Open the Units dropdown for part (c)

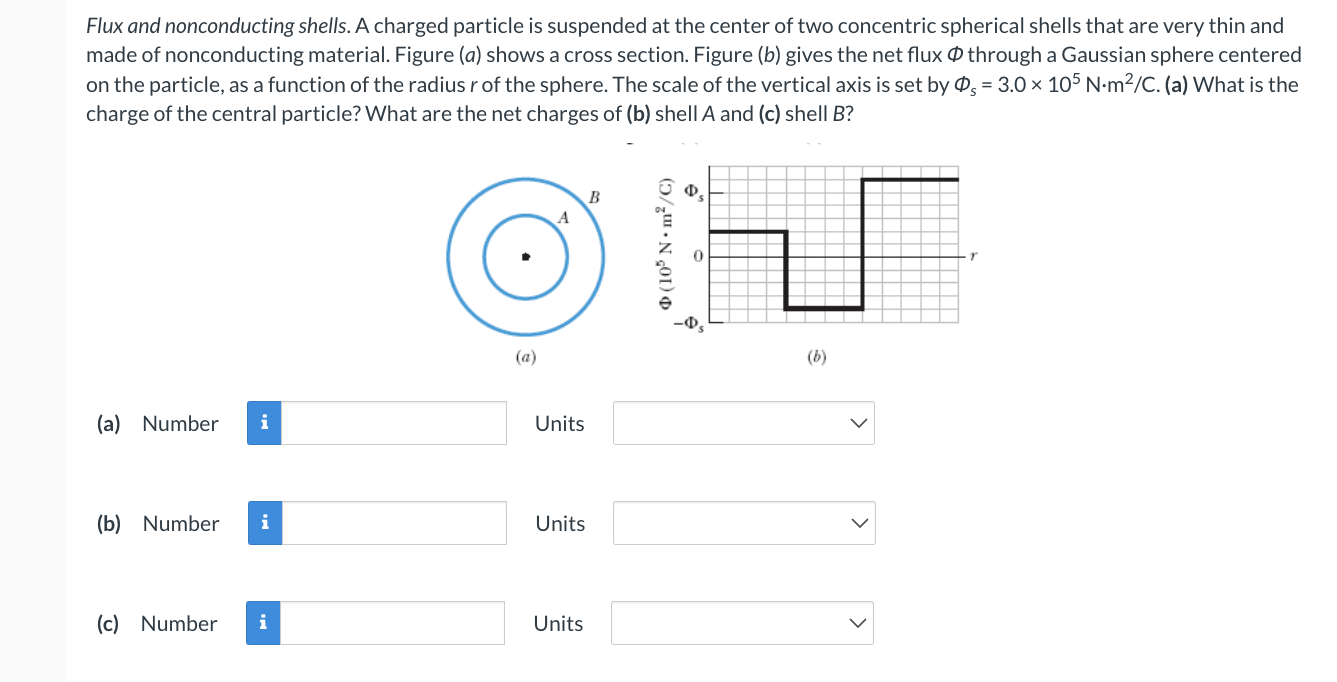click(x=743, y=623)
